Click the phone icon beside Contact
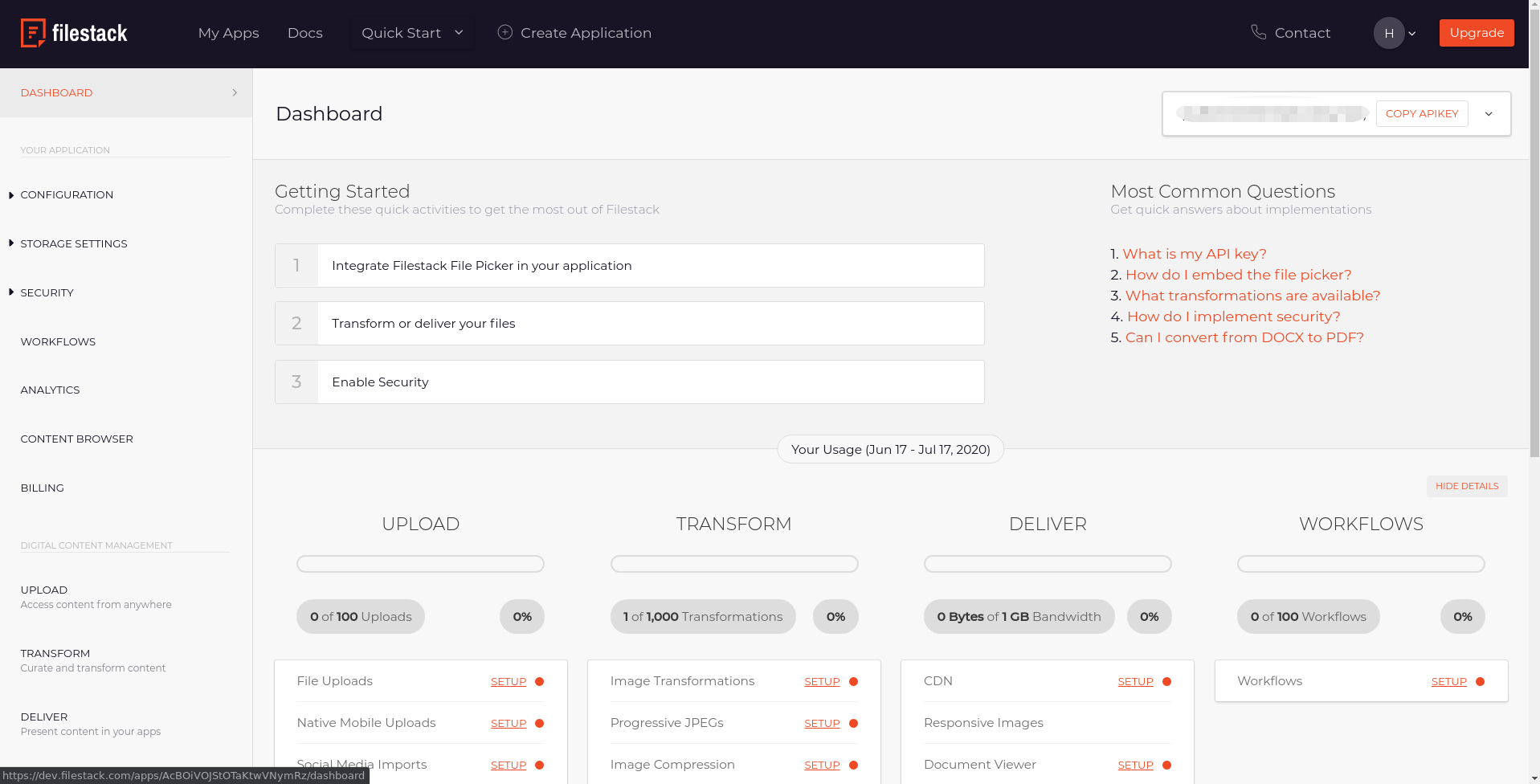This screenshot has width=1540, height=784. 1258,32
